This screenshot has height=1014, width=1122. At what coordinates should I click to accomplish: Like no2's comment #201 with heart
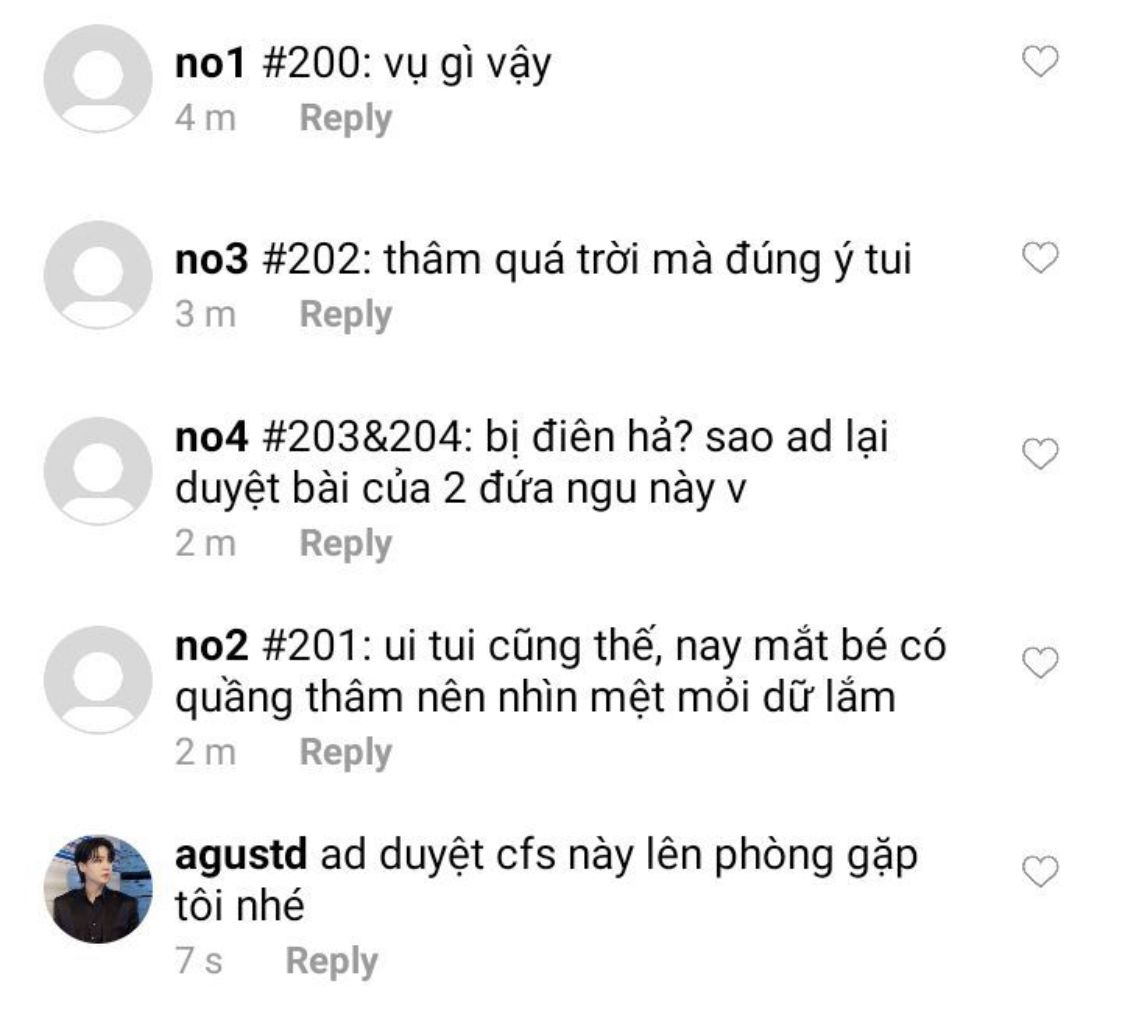coord(1040,663)
